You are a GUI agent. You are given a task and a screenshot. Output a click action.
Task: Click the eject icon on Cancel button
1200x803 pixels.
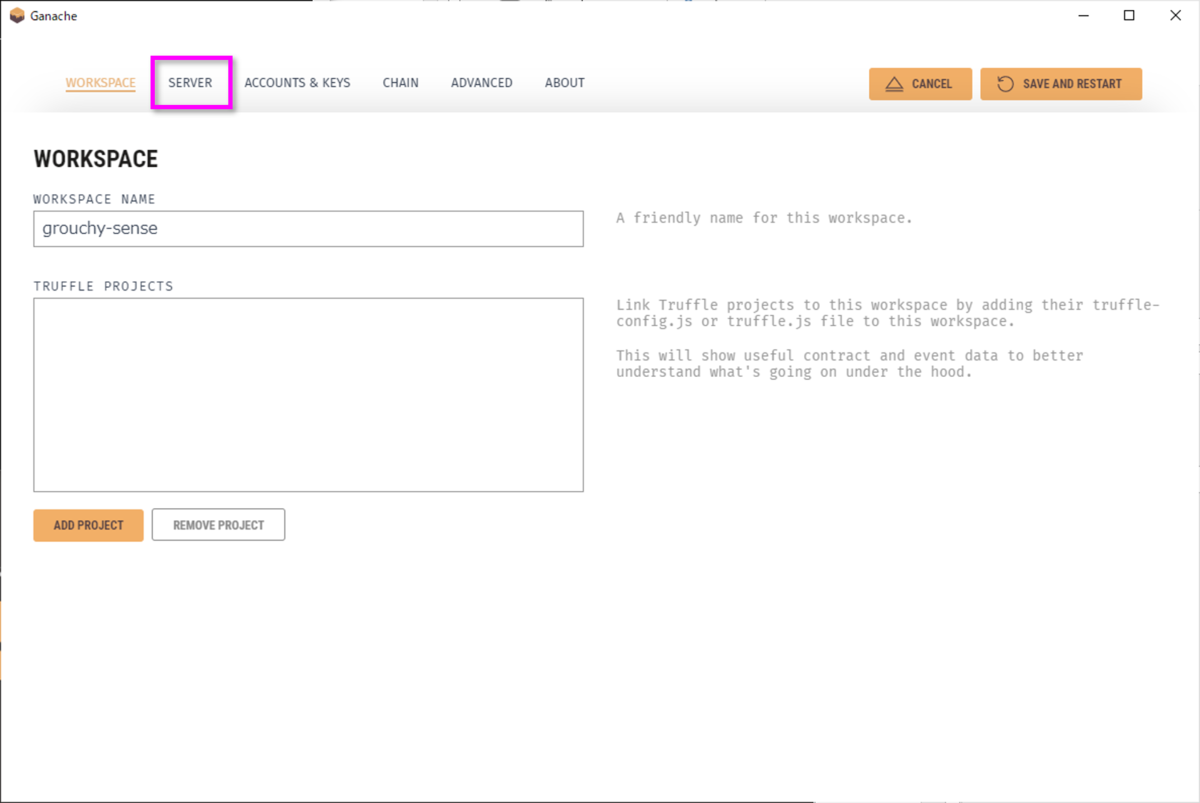point(894,84)
